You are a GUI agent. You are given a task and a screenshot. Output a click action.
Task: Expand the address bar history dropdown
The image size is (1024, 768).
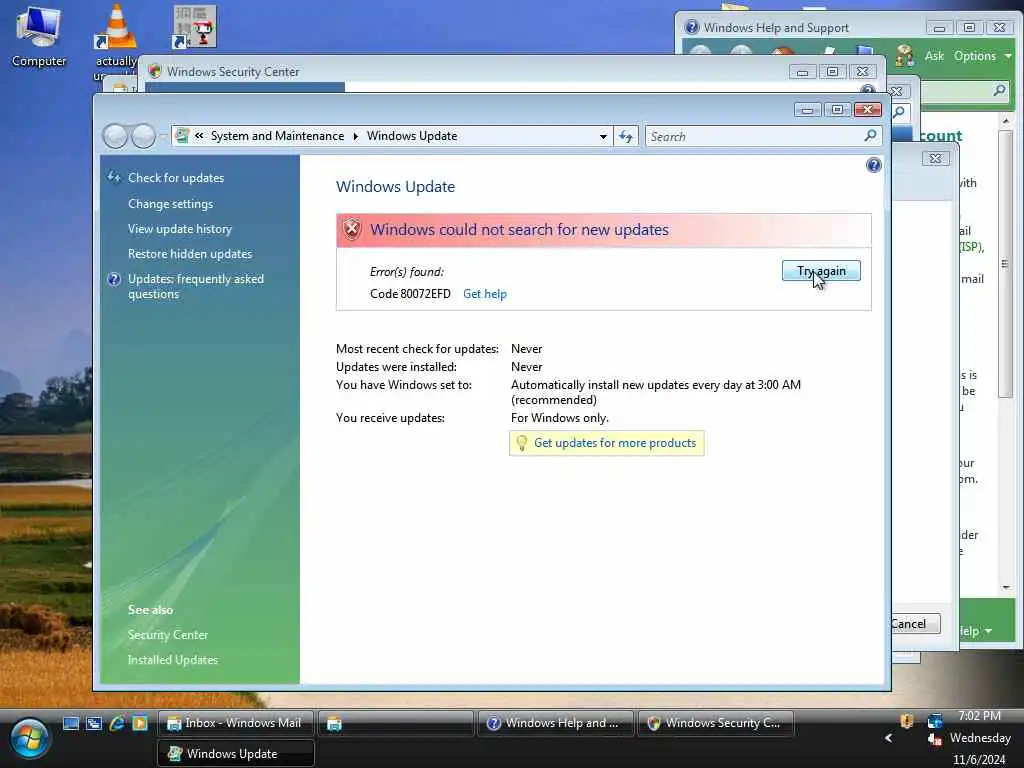click(x=603, y=136)
